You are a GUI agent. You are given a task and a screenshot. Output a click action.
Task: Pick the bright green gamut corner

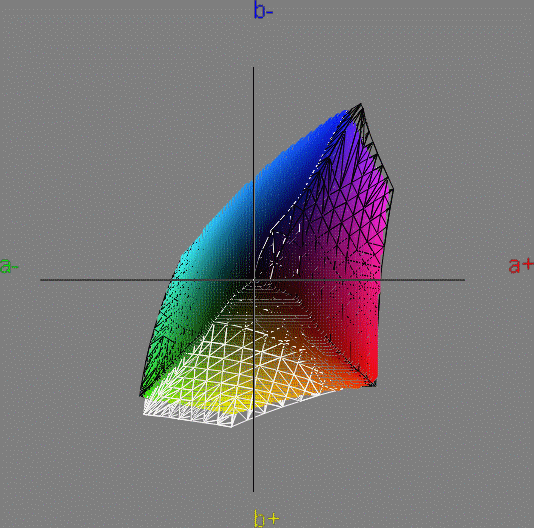(x=147, y=392)
